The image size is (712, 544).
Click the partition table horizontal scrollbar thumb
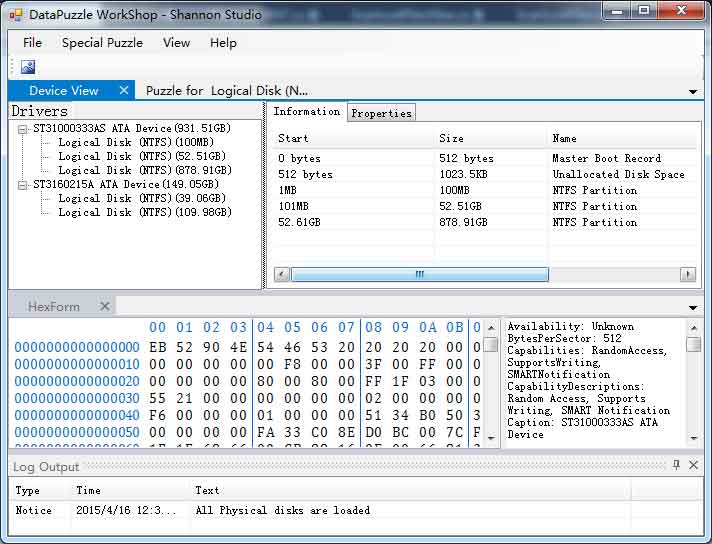point(419,274)
